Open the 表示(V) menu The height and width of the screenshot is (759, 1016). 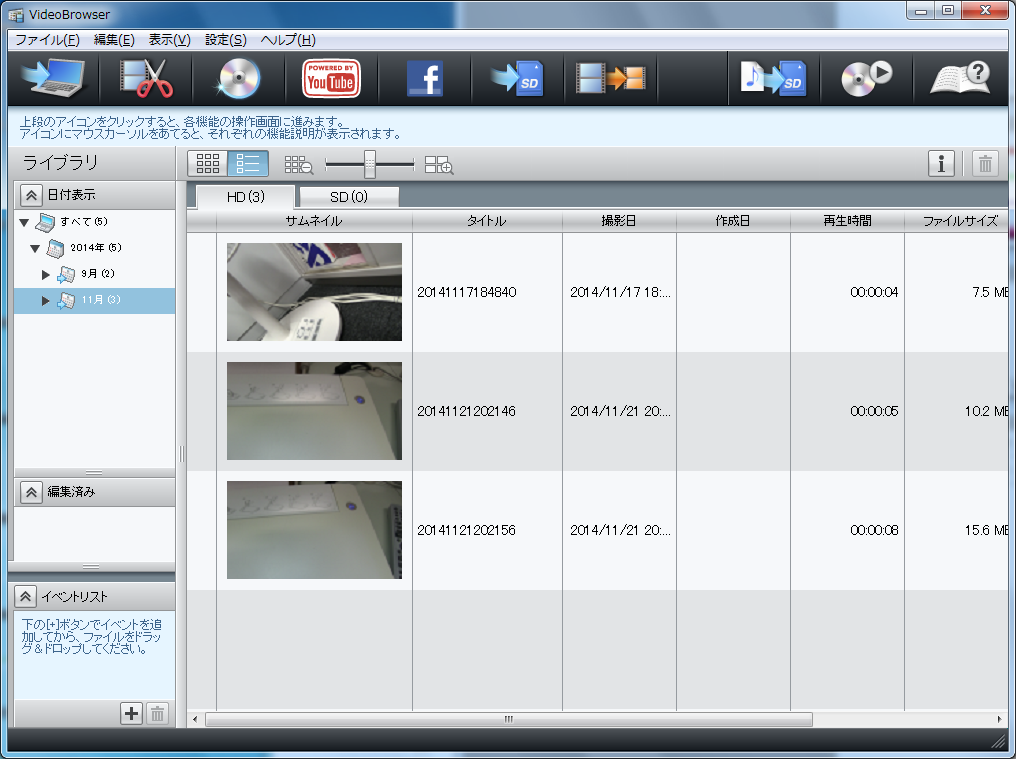point(170,40)
